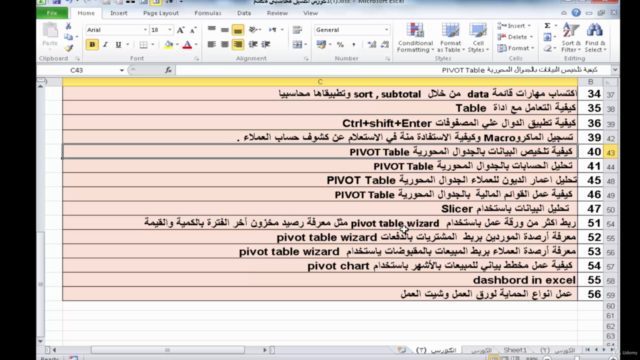Expand the Name Box C43 dropdown
Viewport: 640px width, 360px height.
122,70
